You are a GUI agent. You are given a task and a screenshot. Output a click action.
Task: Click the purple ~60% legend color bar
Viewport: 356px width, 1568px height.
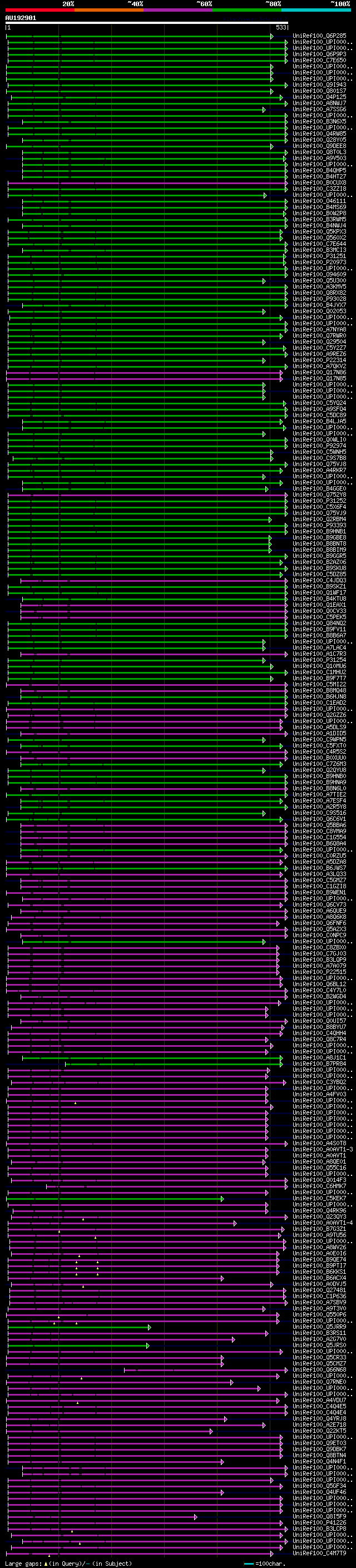point(179,10)
